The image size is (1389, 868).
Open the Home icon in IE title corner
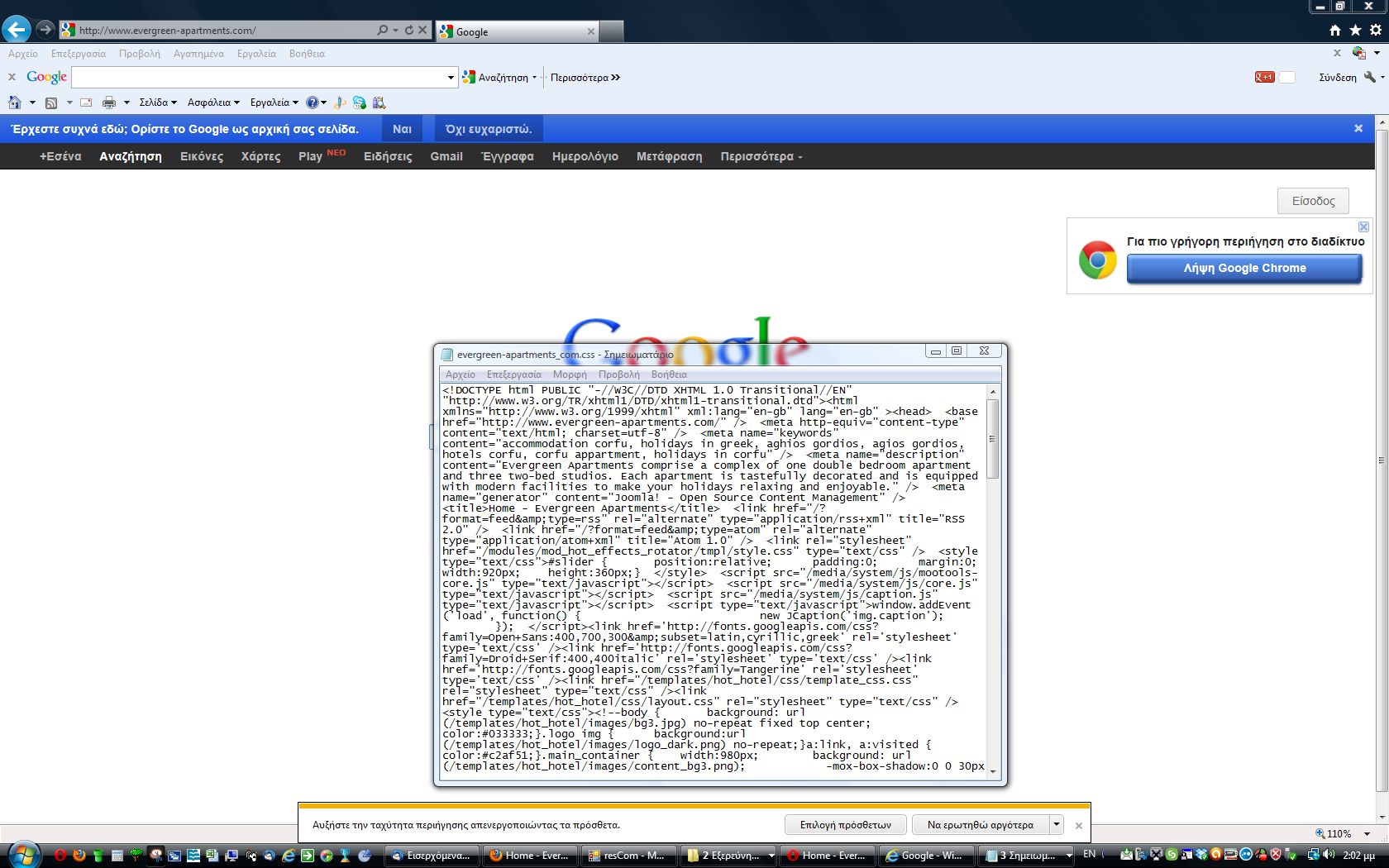point(1334,30)
